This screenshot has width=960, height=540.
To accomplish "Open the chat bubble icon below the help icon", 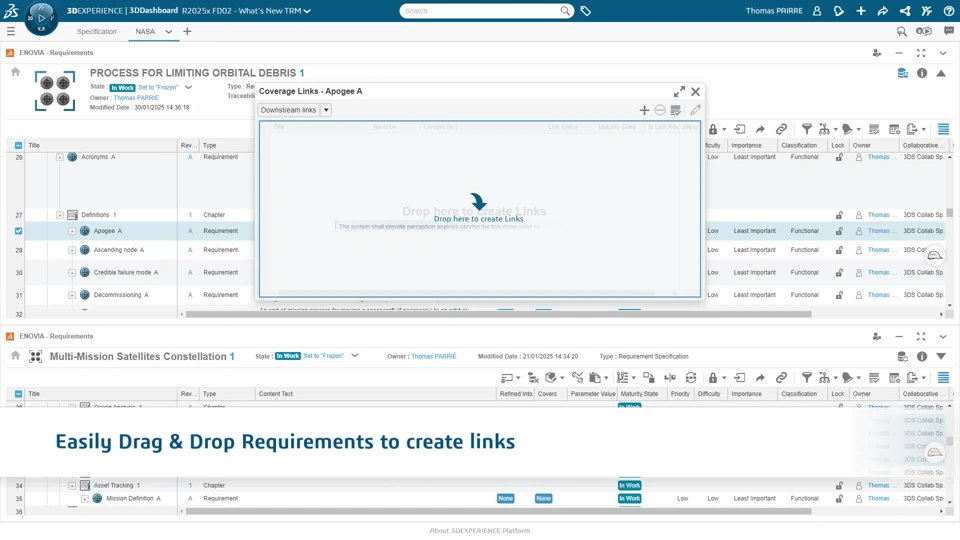I will pyautogui.click(x=949, y=31).
